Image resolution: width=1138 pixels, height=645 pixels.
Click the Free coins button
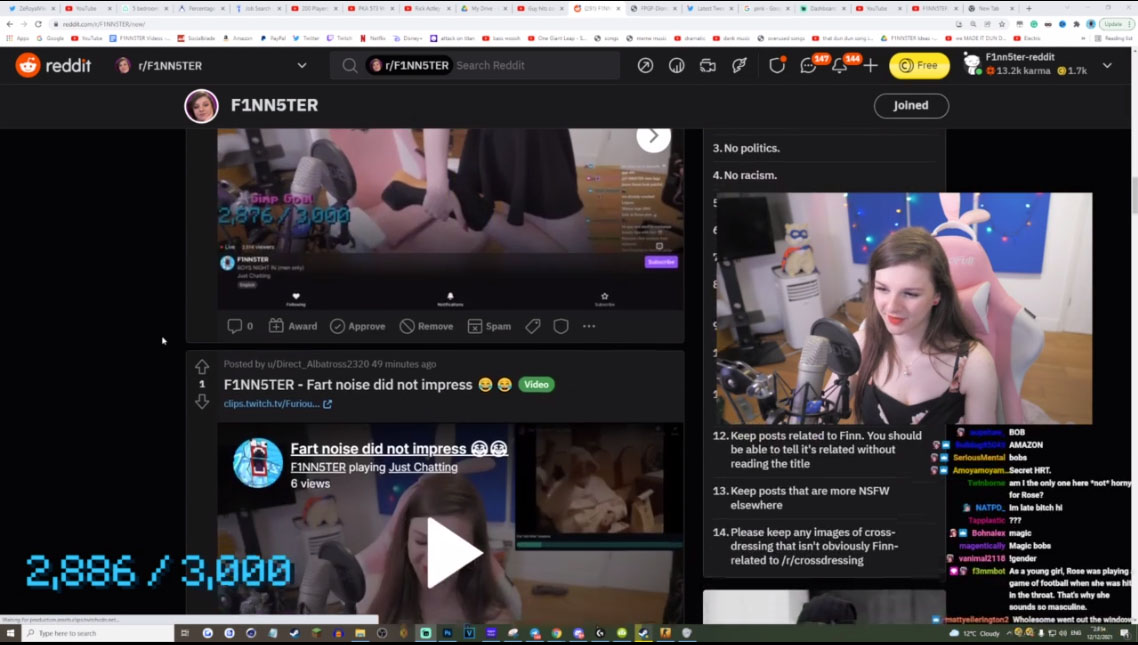click(920, 66)
